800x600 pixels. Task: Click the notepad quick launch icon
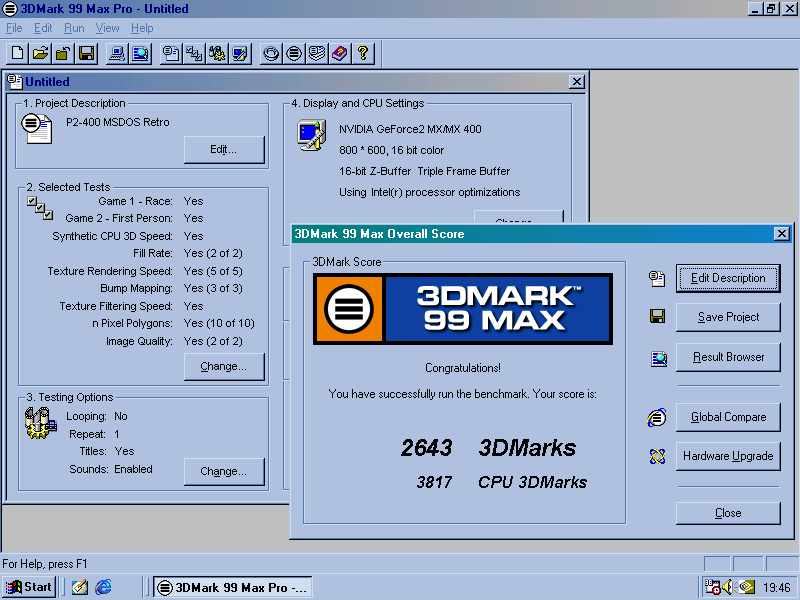point(79,587)
